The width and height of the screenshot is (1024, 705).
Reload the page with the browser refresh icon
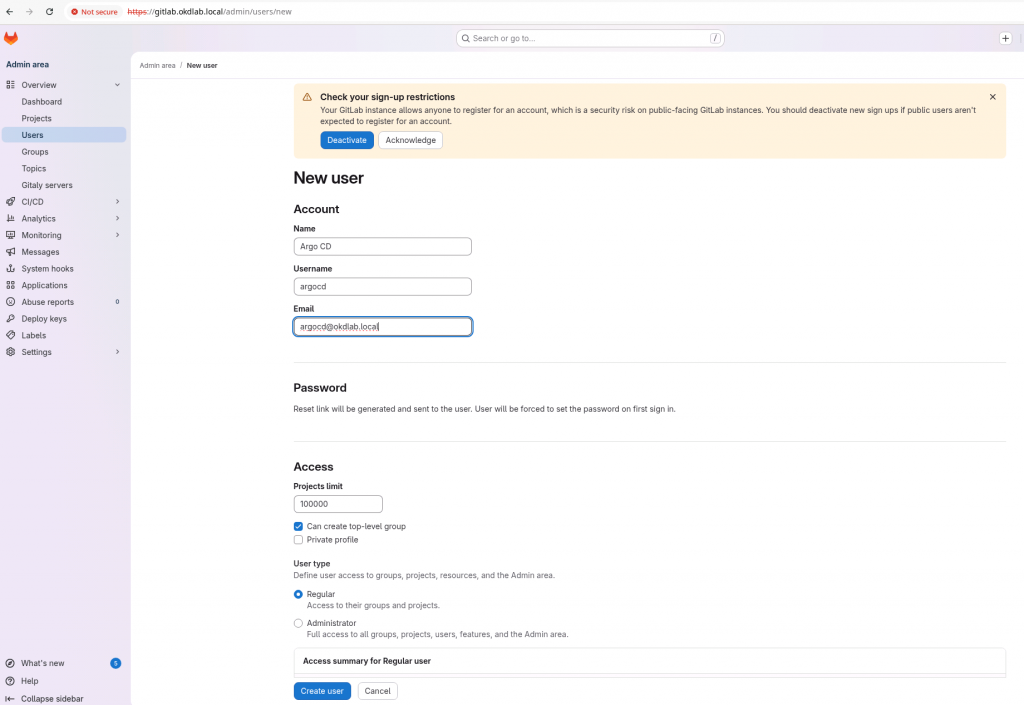(49, 11)
